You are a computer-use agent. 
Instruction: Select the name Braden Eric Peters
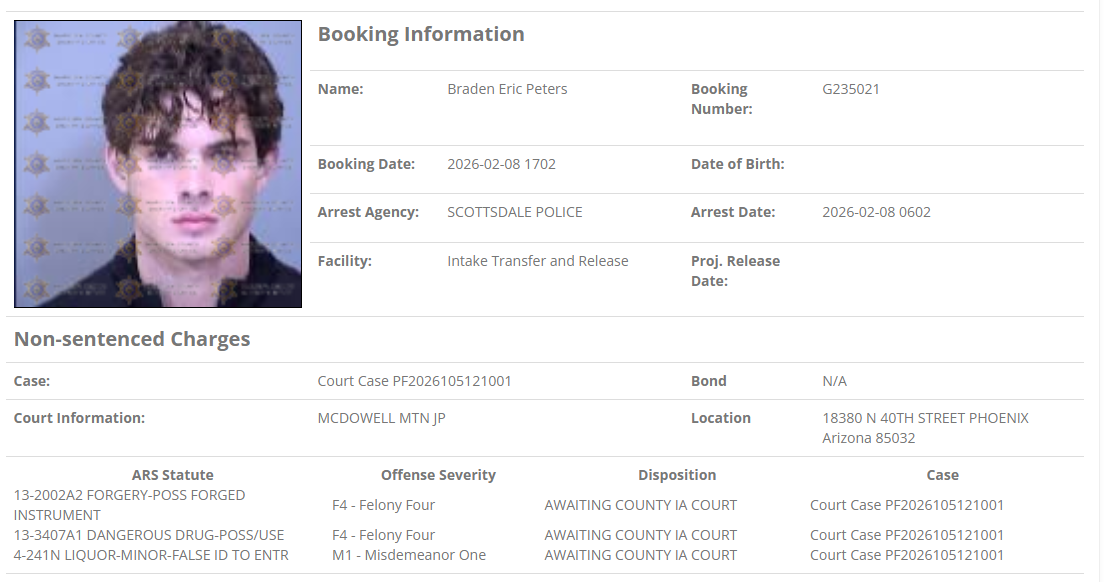507,89
